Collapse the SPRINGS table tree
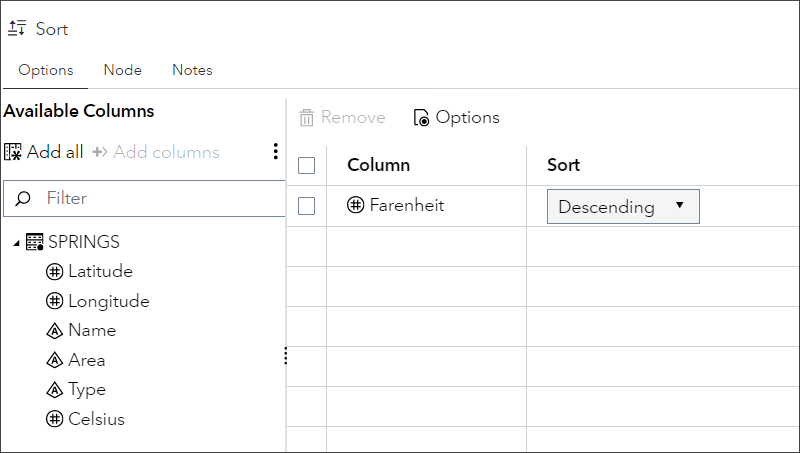The width and height of the screenshot is (800, 453). [16, 243]
